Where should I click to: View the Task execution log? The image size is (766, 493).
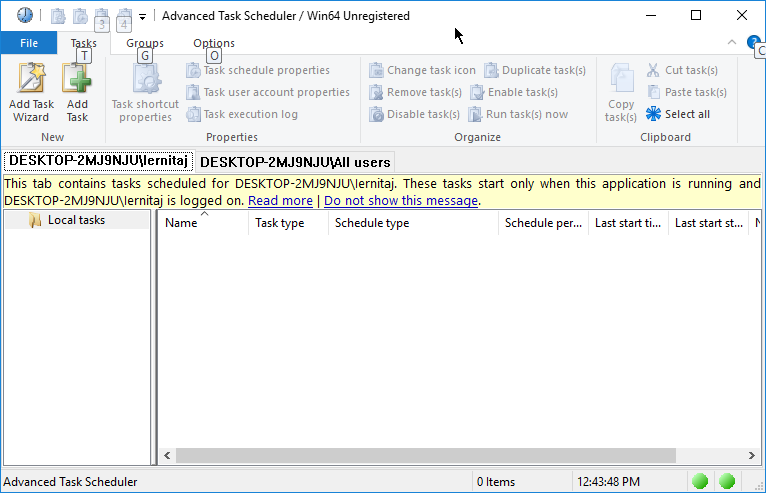(242, 114)
